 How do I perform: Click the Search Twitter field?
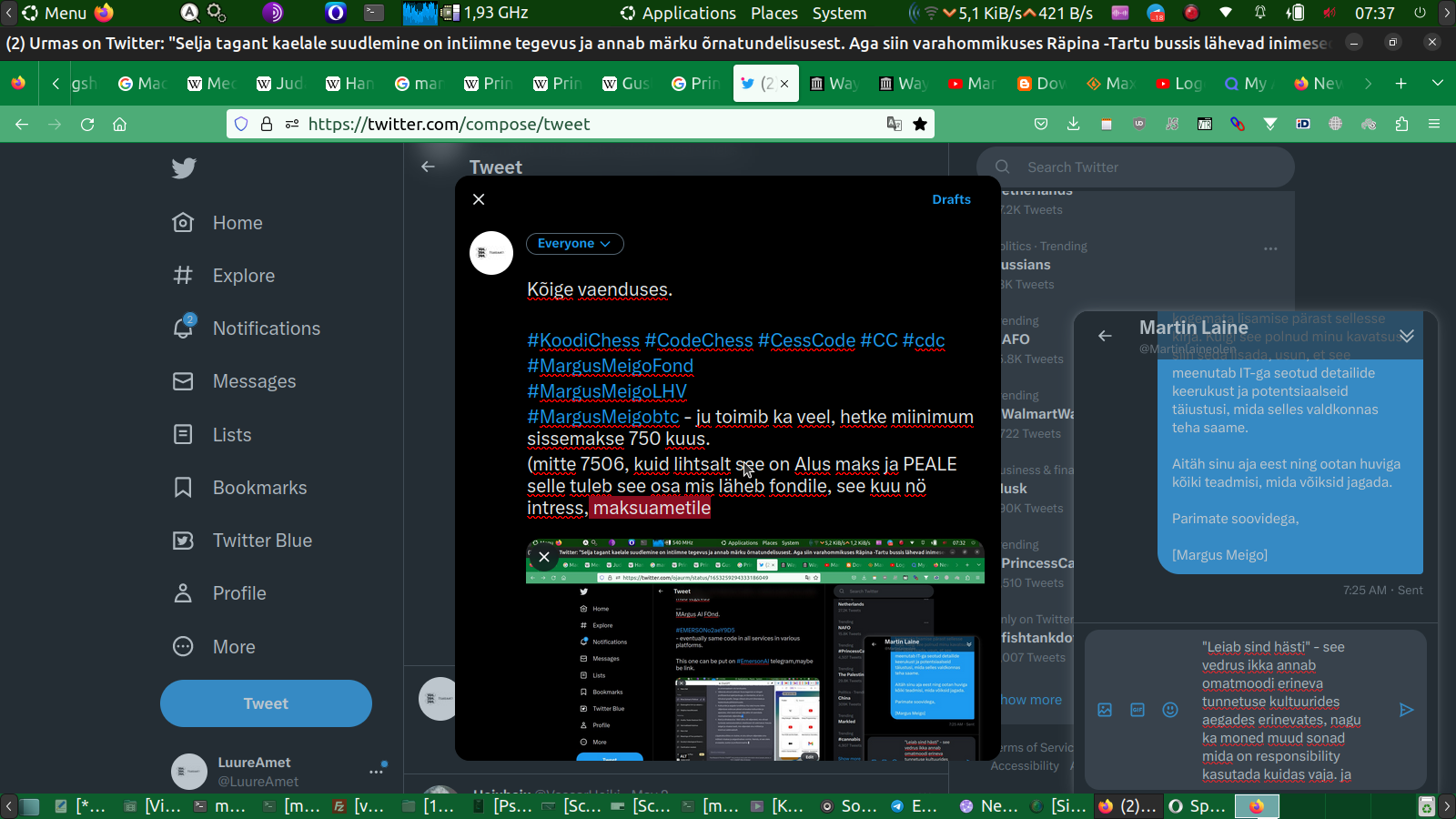pyautogui.click(x=1135, y=167)
